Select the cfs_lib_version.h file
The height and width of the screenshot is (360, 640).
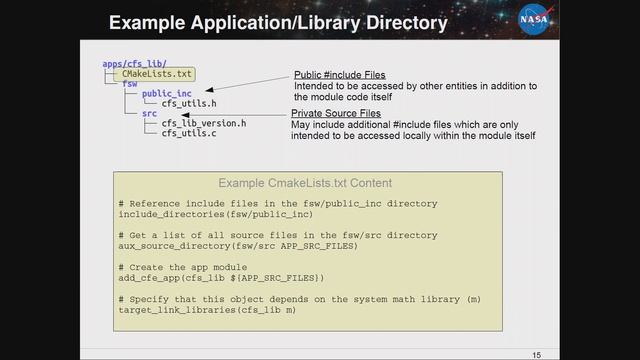[204, 123]
